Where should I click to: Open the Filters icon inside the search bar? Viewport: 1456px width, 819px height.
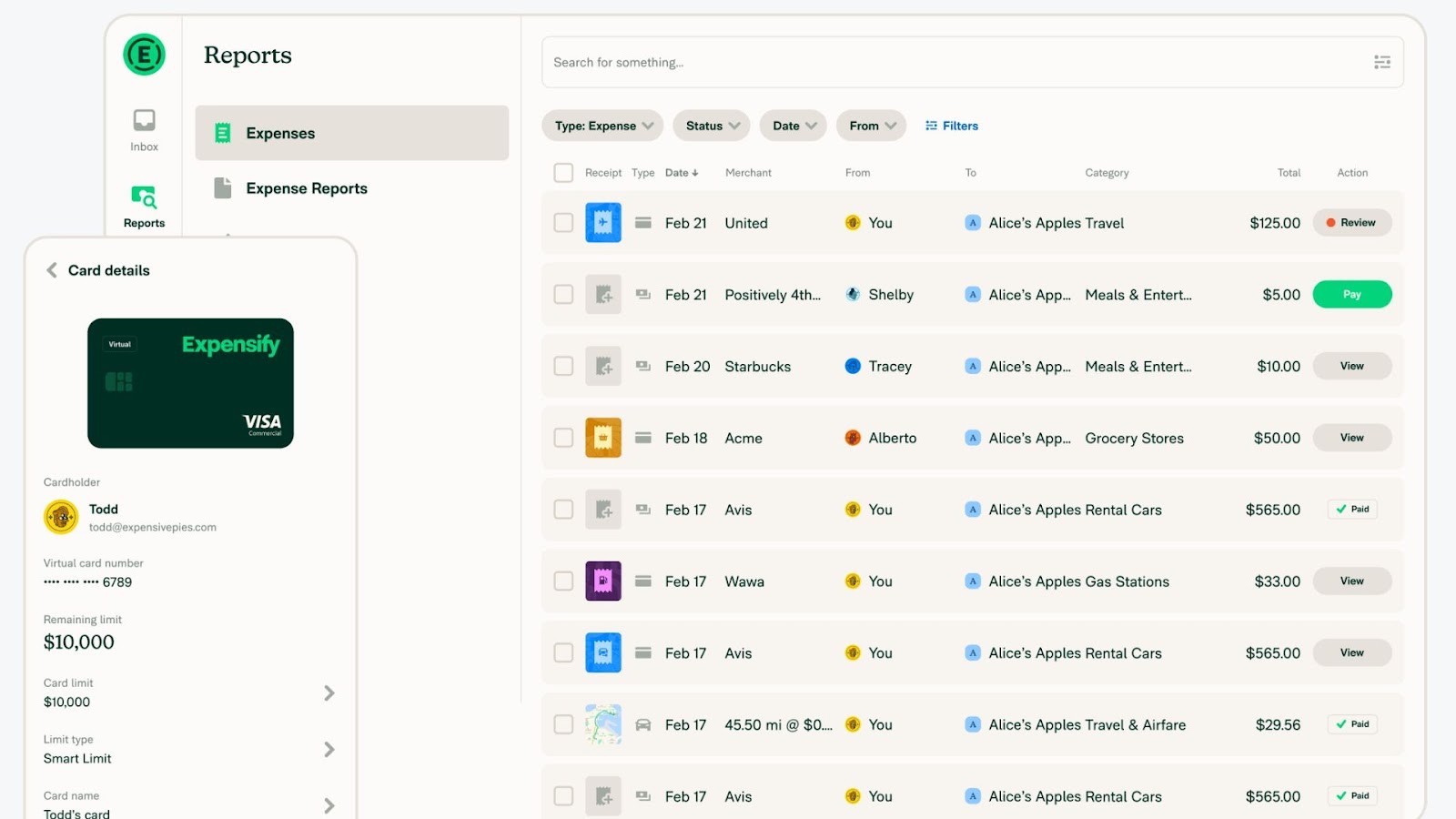[1382, 62]
